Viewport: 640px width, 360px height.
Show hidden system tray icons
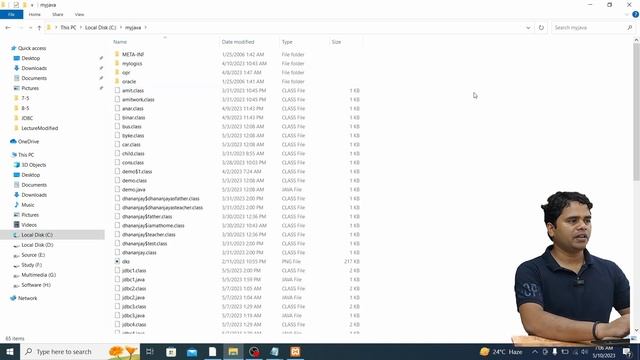535,351
